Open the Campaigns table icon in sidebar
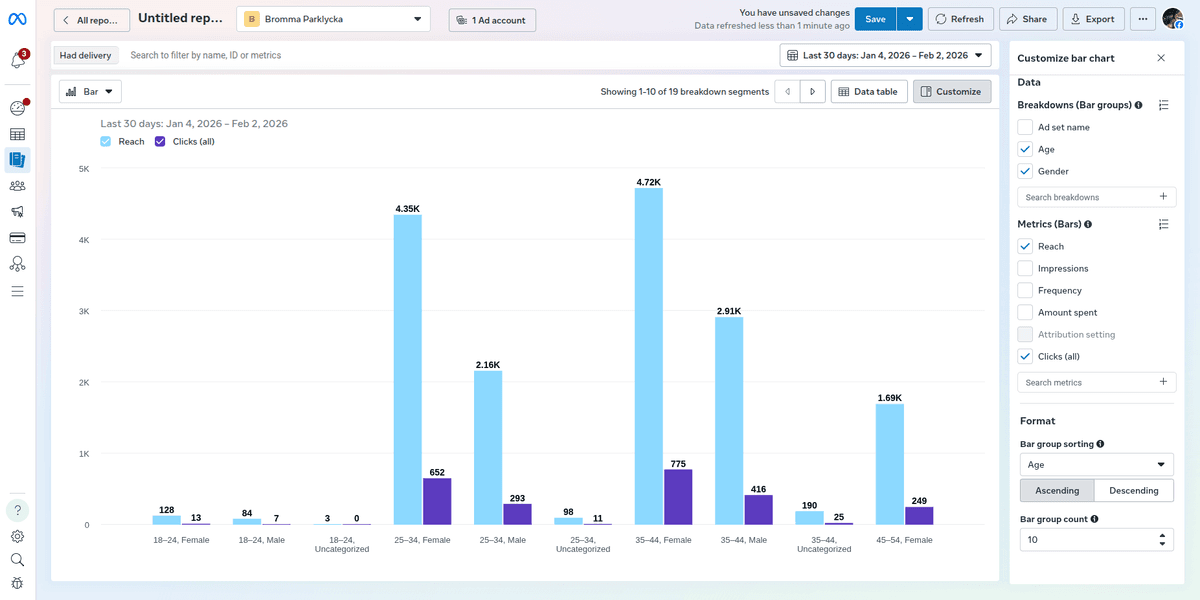1200x600 pixels. (18, 134)
